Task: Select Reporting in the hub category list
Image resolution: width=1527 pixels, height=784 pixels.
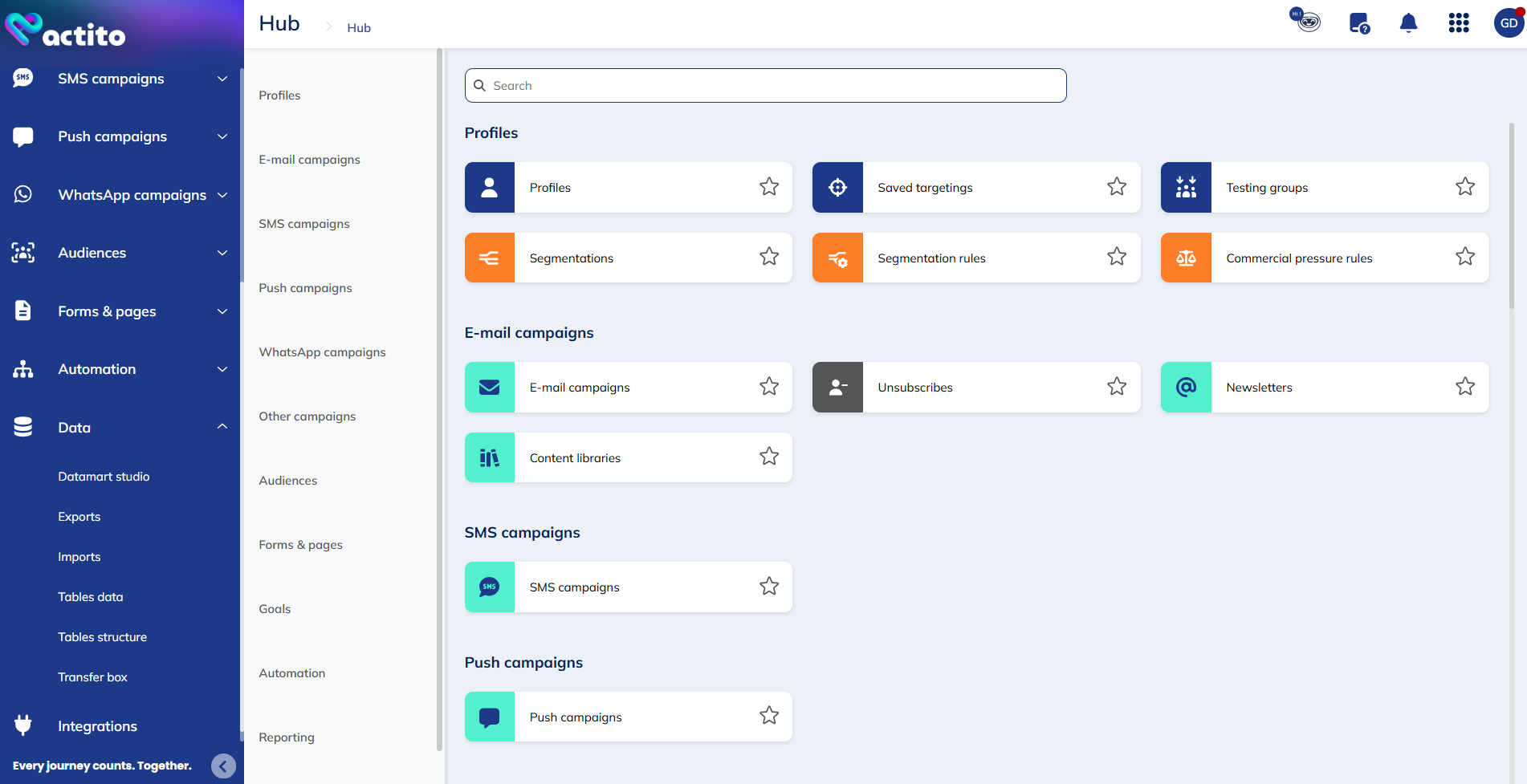Action: [287, 737]
